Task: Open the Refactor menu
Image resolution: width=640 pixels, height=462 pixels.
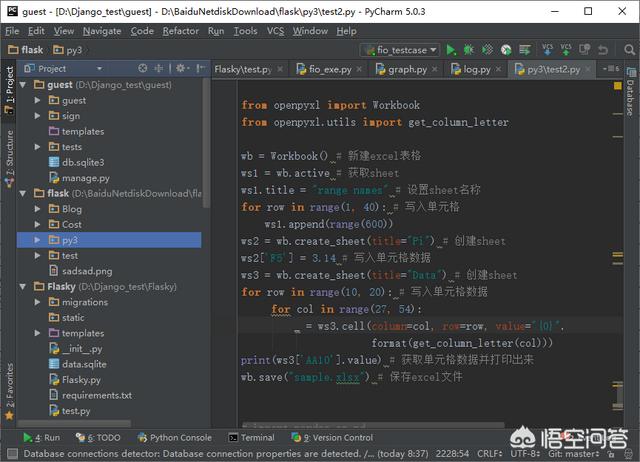Action: [x=180, y=31]
